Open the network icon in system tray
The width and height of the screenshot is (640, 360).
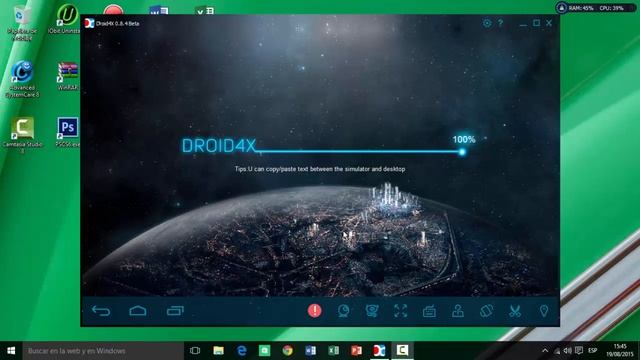point(557,351)
